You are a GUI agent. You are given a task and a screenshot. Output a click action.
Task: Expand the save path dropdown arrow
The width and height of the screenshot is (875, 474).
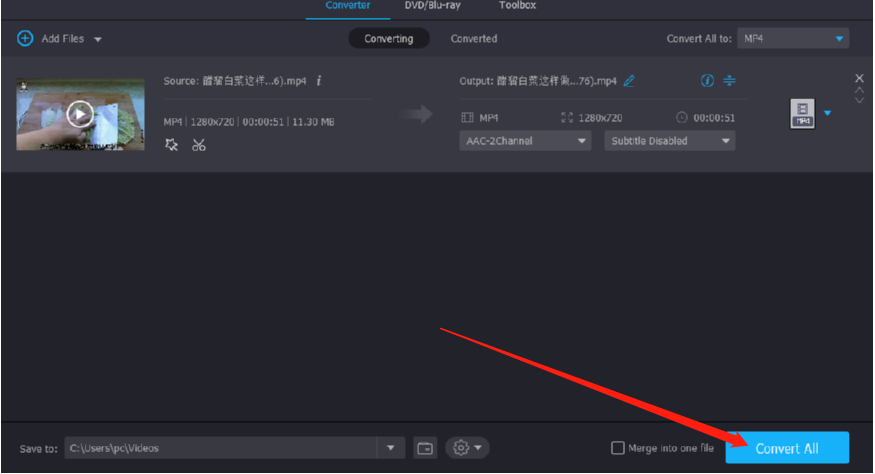pyautogui.click(x=391, y=448)
